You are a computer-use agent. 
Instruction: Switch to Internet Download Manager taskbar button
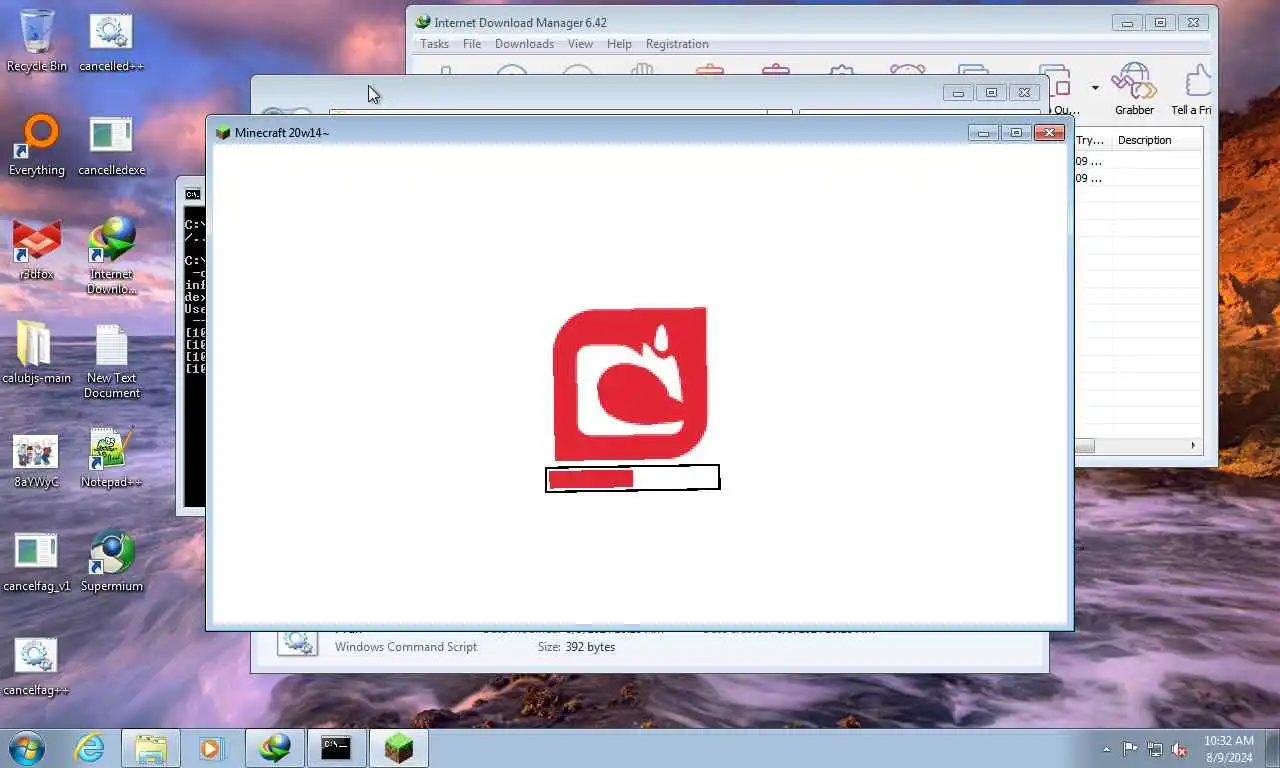coord(275,748)
